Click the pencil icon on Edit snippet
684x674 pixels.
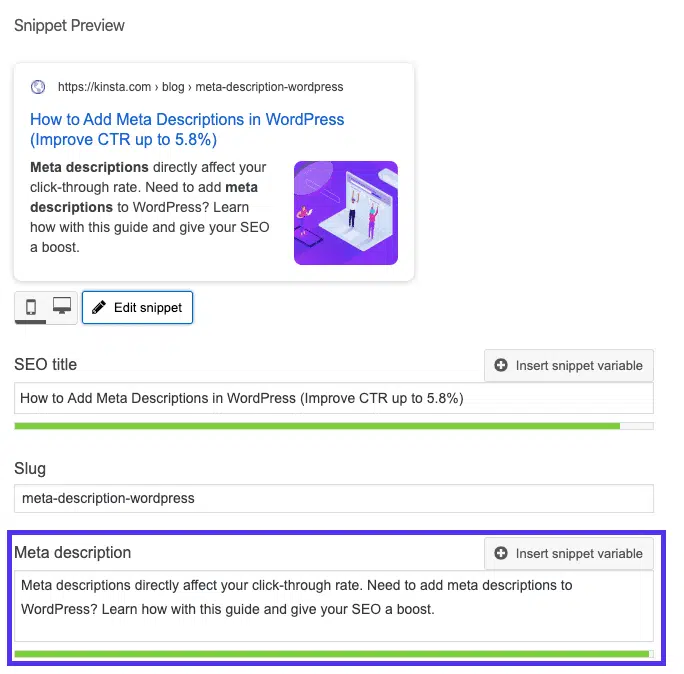point(99,308)
